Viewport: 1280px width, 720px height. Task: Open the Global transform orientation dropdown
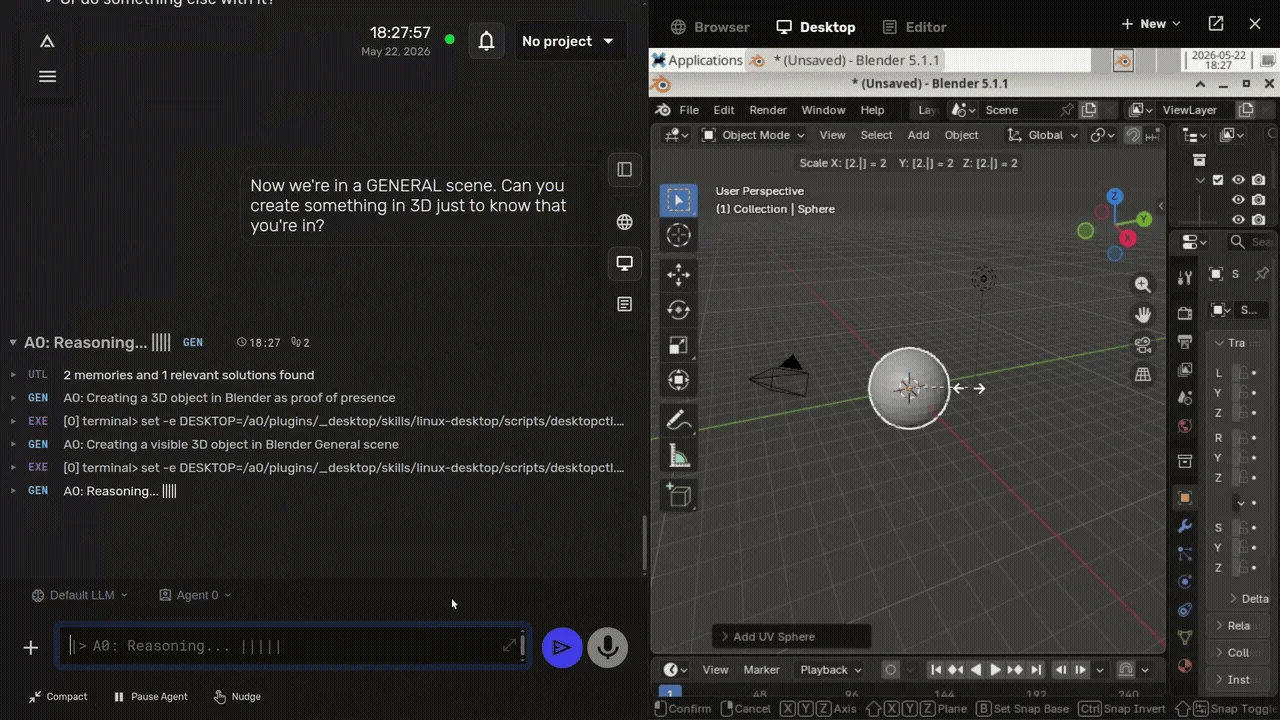coord(1043,135)
